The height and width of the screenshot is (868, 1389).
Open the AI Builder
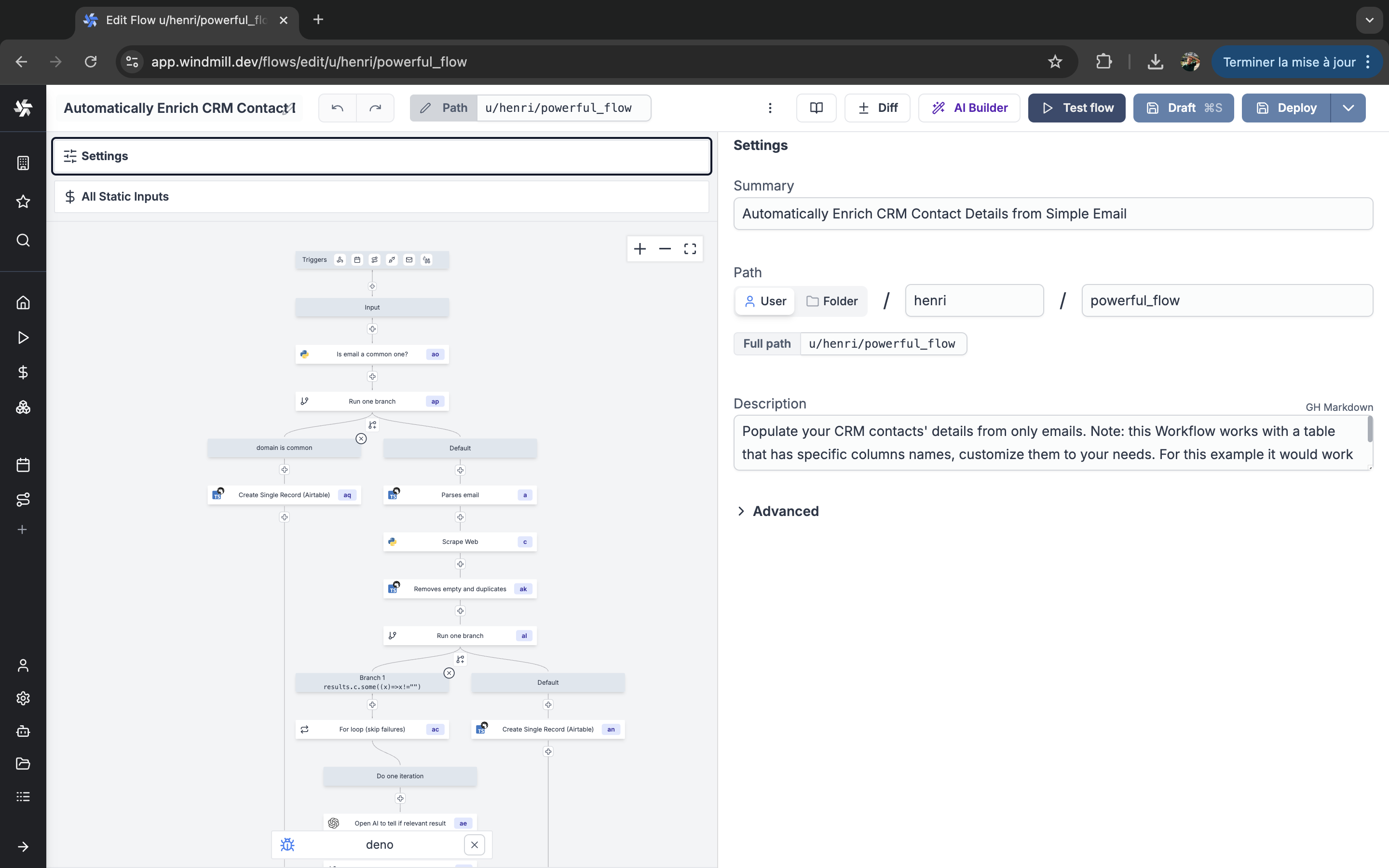[x=969, y=108]
